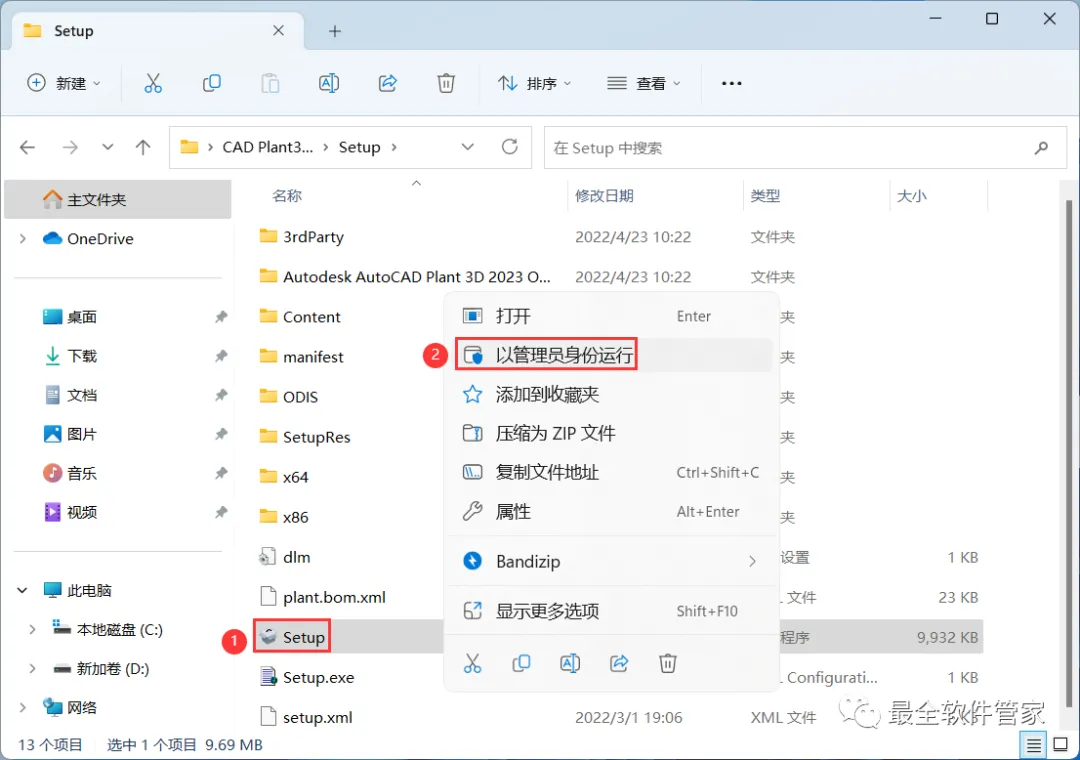1080x760 pixels.
Task: Click the vertical scrollbar of file list
Action: pos(1069,455)
